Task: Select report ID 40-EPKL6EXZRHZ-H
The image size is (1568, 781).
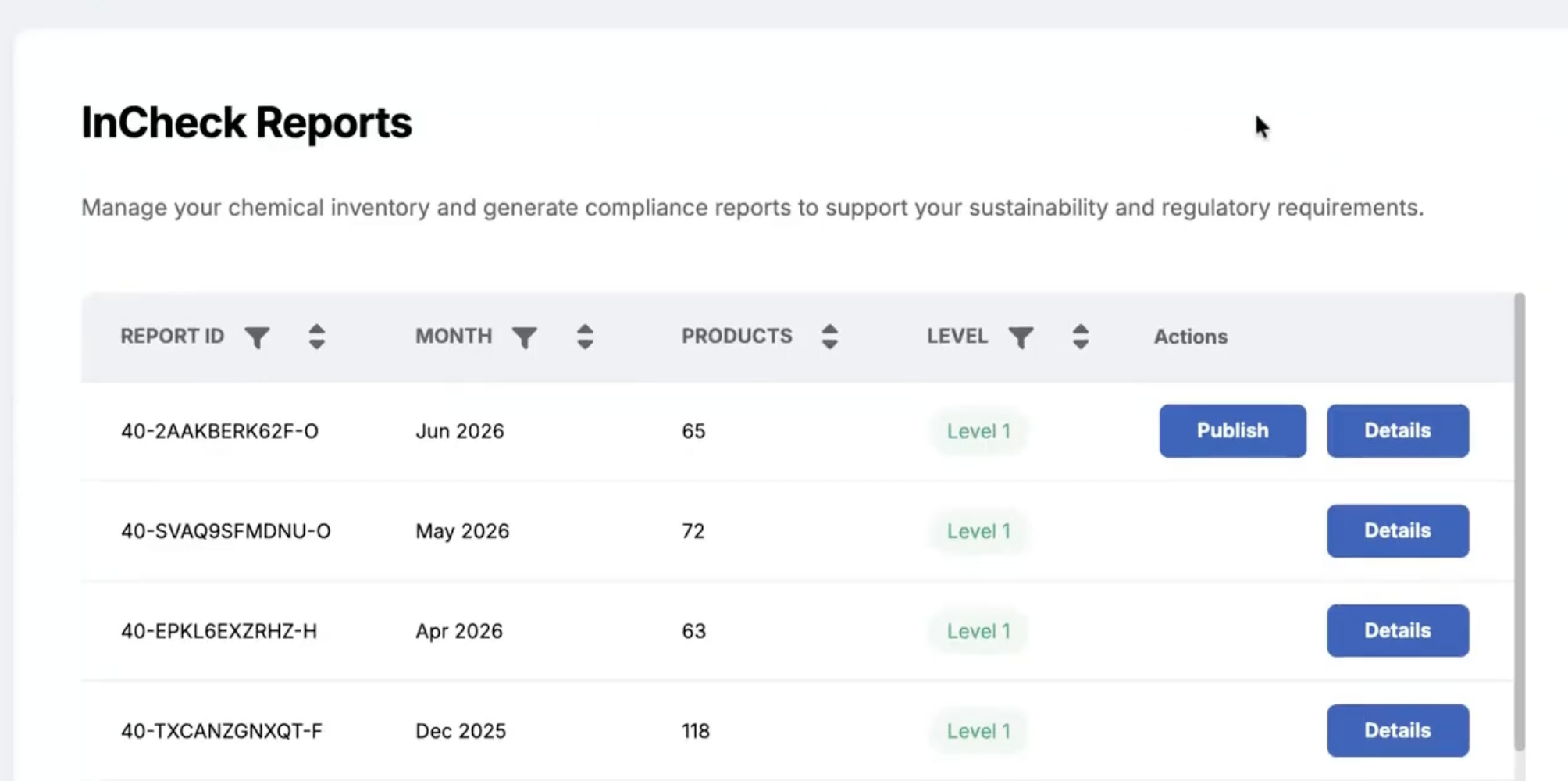Action: 219,631
